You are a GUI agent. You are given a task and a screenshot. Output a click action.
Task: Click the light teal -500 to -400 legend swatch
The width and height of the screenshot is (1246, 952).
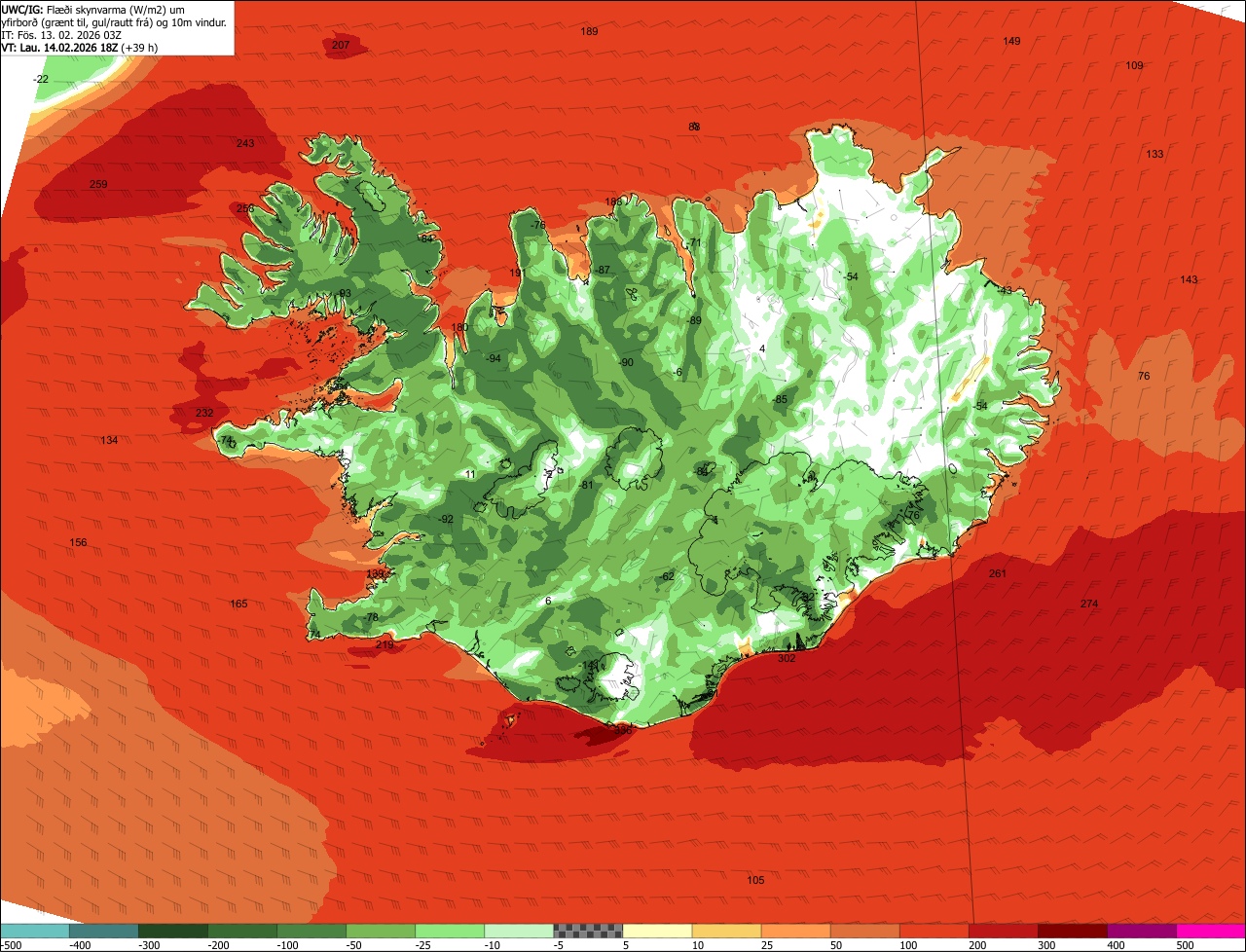[34, 931]
